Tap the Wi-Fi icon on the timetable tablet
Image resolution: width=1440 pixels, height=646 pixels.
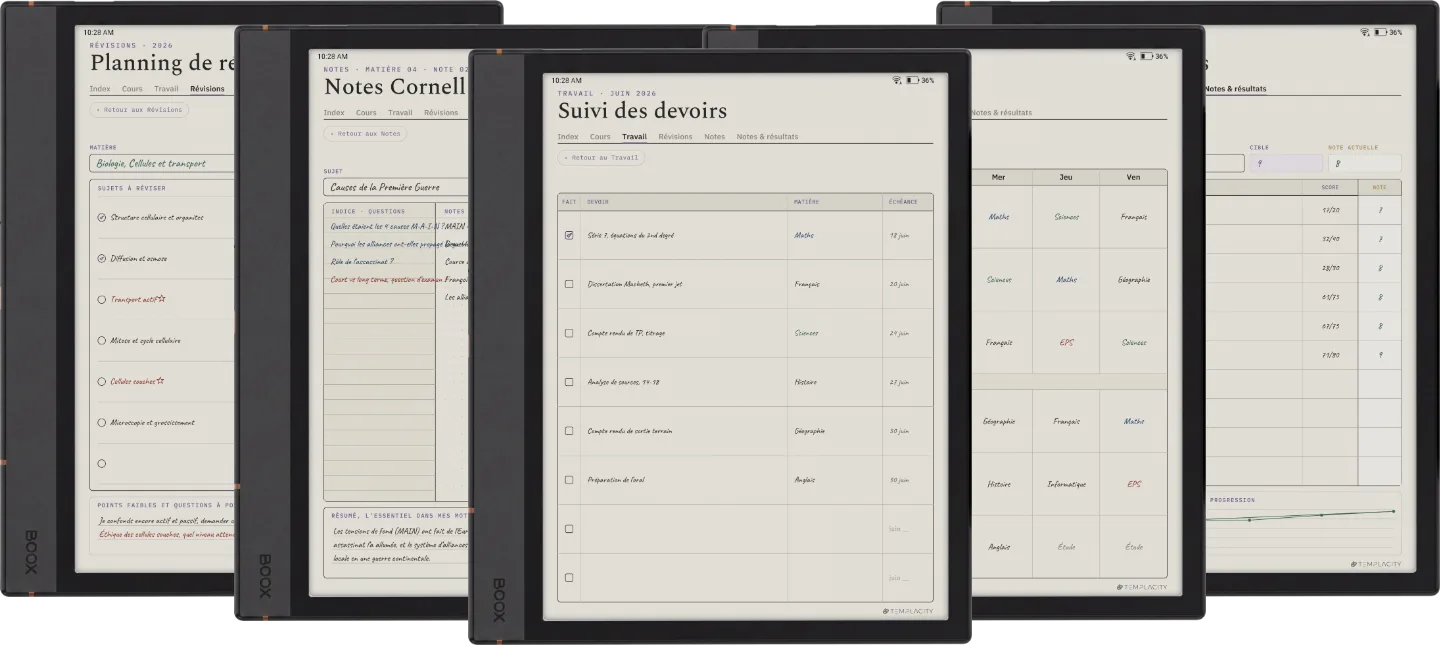pos(1131,56)
